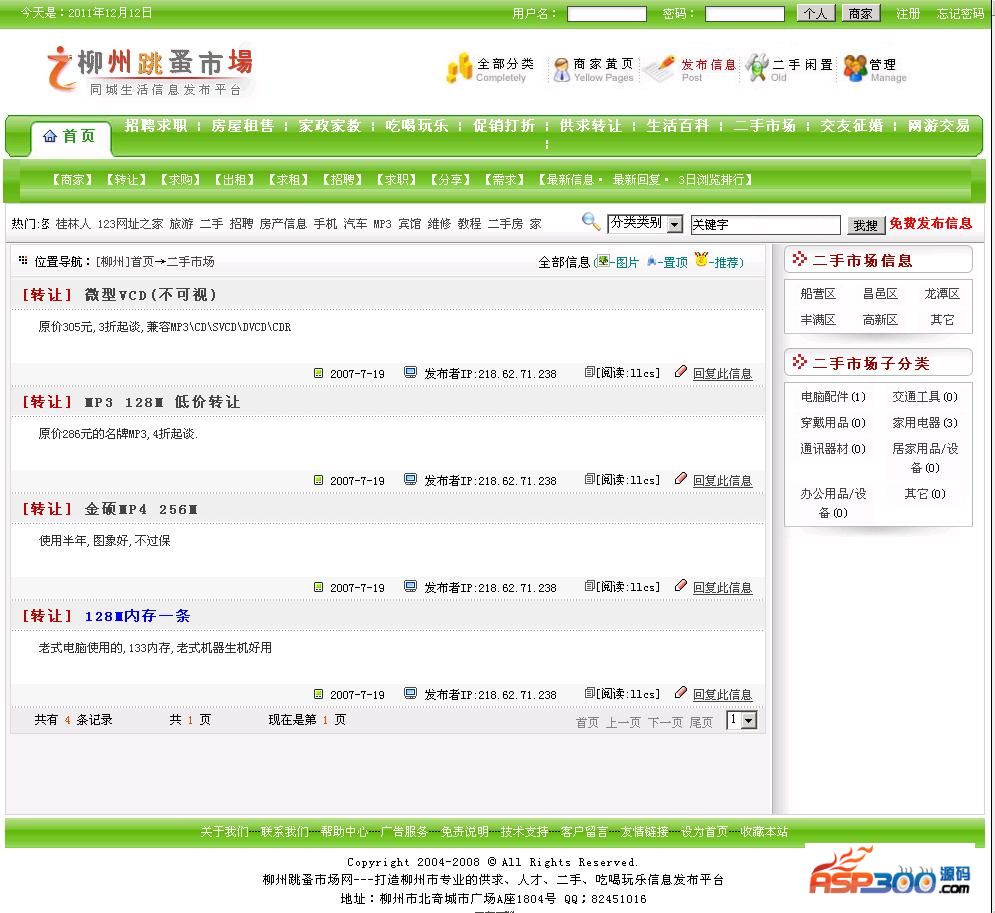Click the 置顶 legend icon
The width and height of the screenshot is (995, 913).
click(652, 261)
